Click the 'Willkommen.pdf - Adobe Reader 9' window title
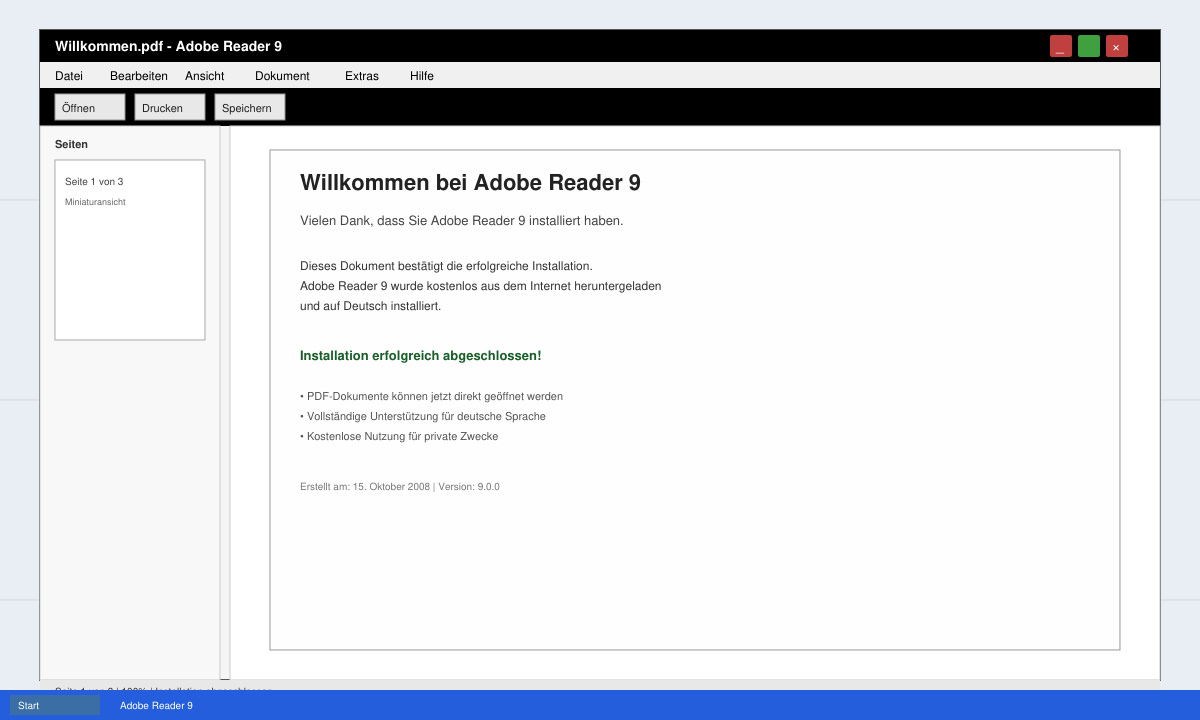 tap(168, 46)
